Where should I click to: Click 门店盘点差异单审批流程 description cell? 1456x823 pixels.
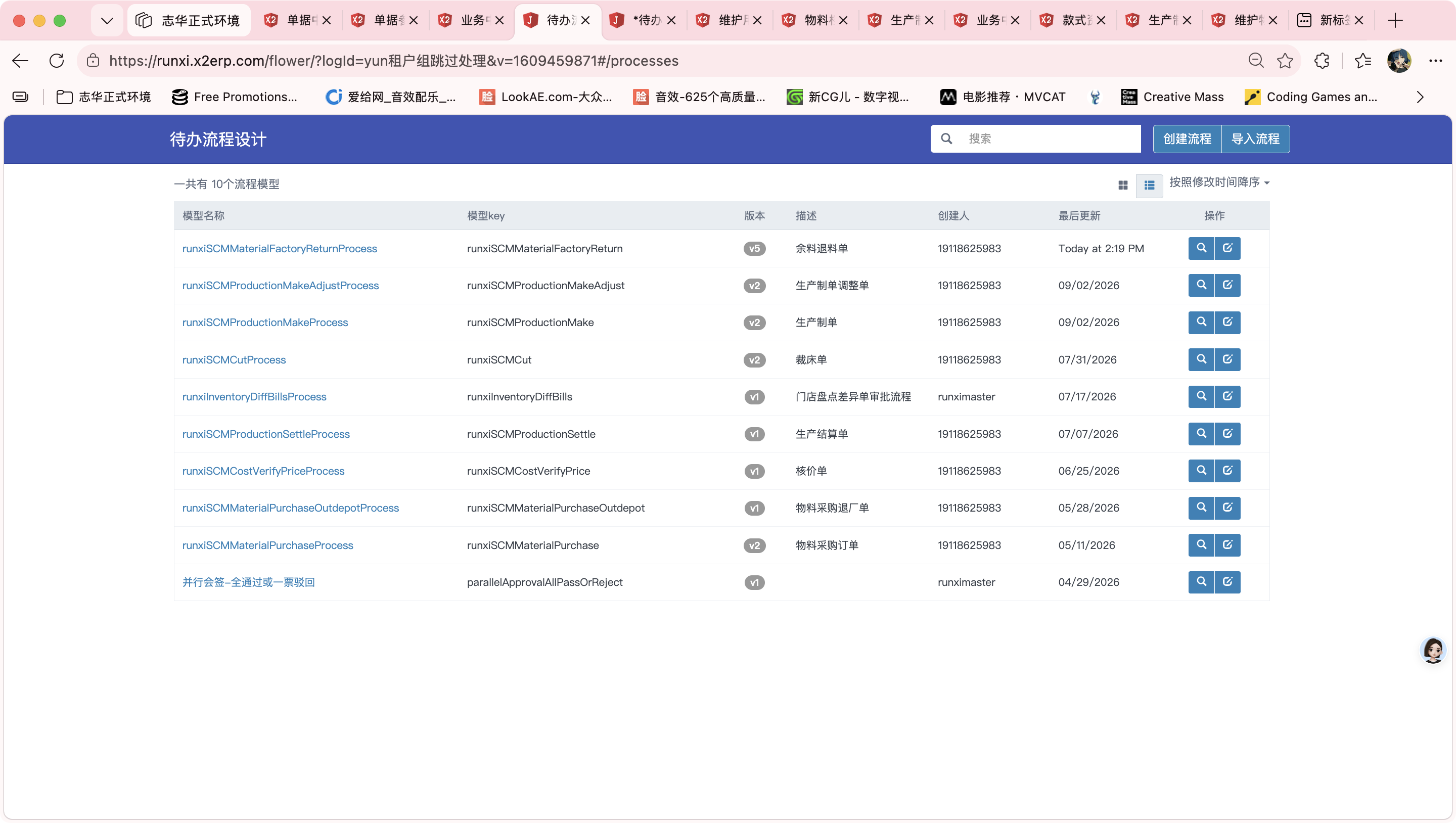click(x=853, y=397)
